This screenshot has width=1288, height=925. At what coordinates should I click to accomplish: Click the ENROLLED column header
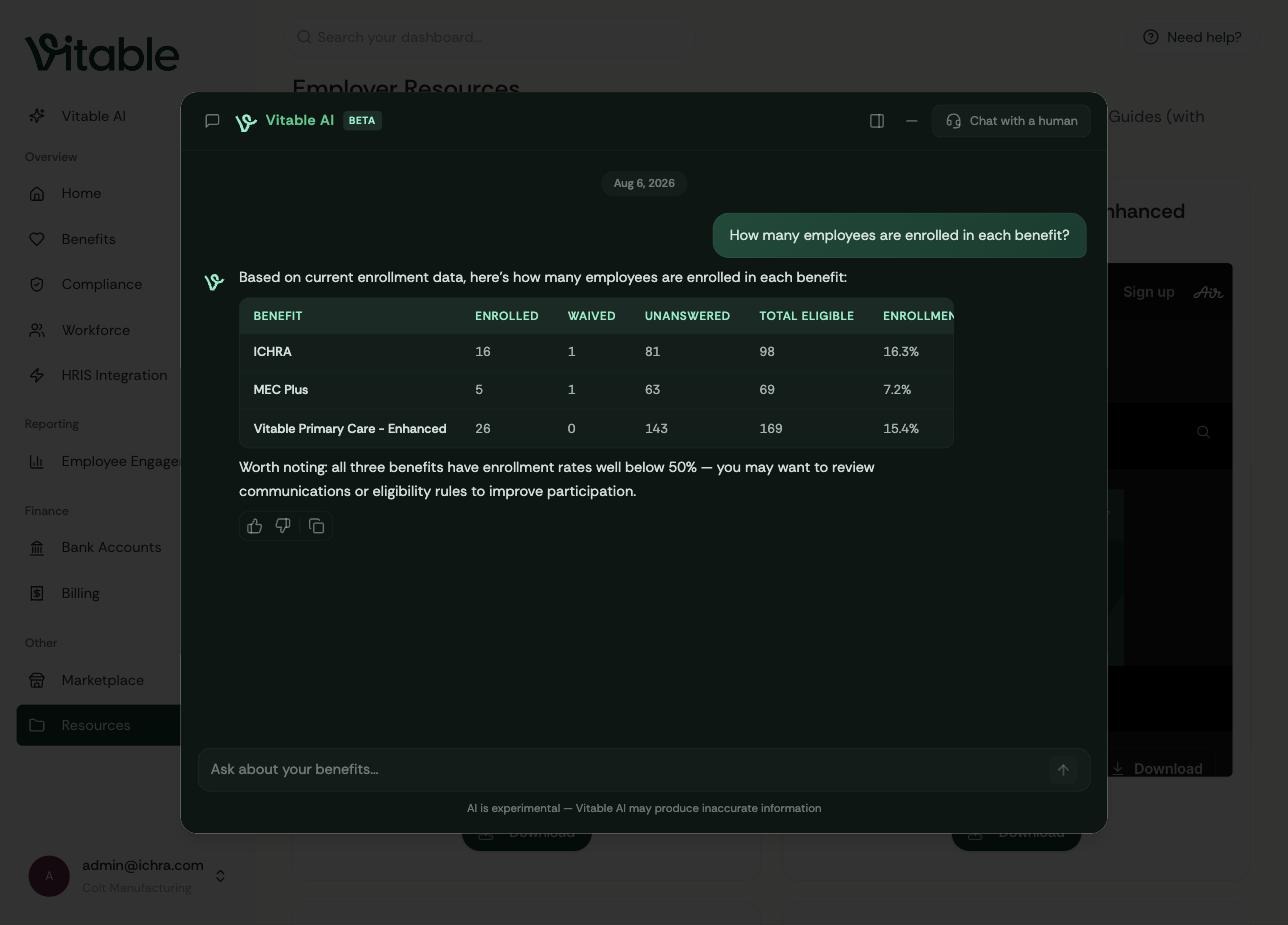point(507,316)
